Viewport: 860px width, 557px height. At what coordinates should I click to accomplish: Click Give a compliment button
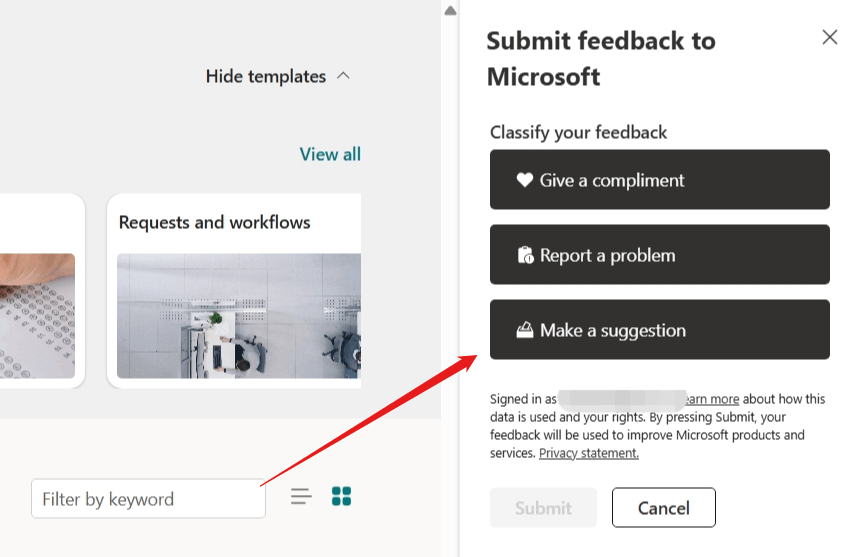click(x=659, y=180)
